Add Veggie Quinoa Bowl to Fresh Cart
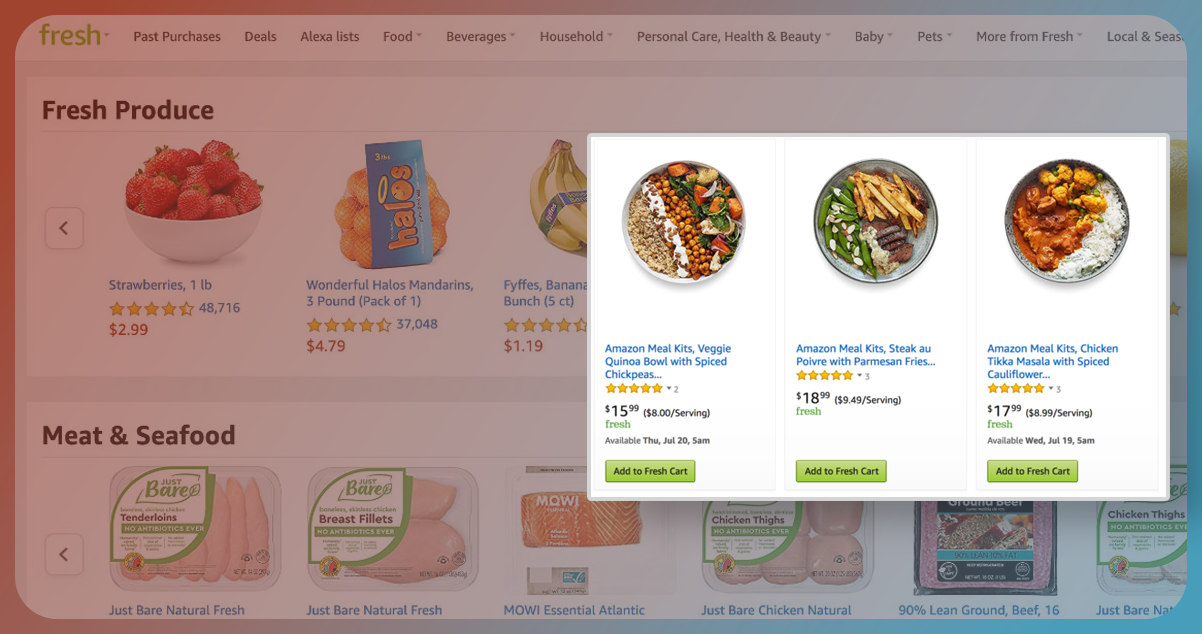 (x=650, y=471)
